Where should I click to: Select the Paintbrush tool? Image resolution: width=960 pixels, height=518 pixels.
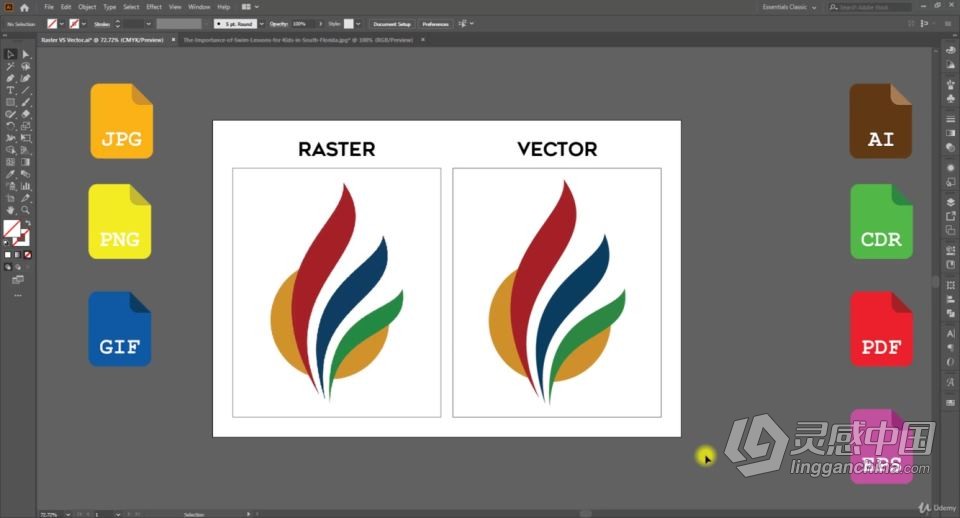click(26, 102)
